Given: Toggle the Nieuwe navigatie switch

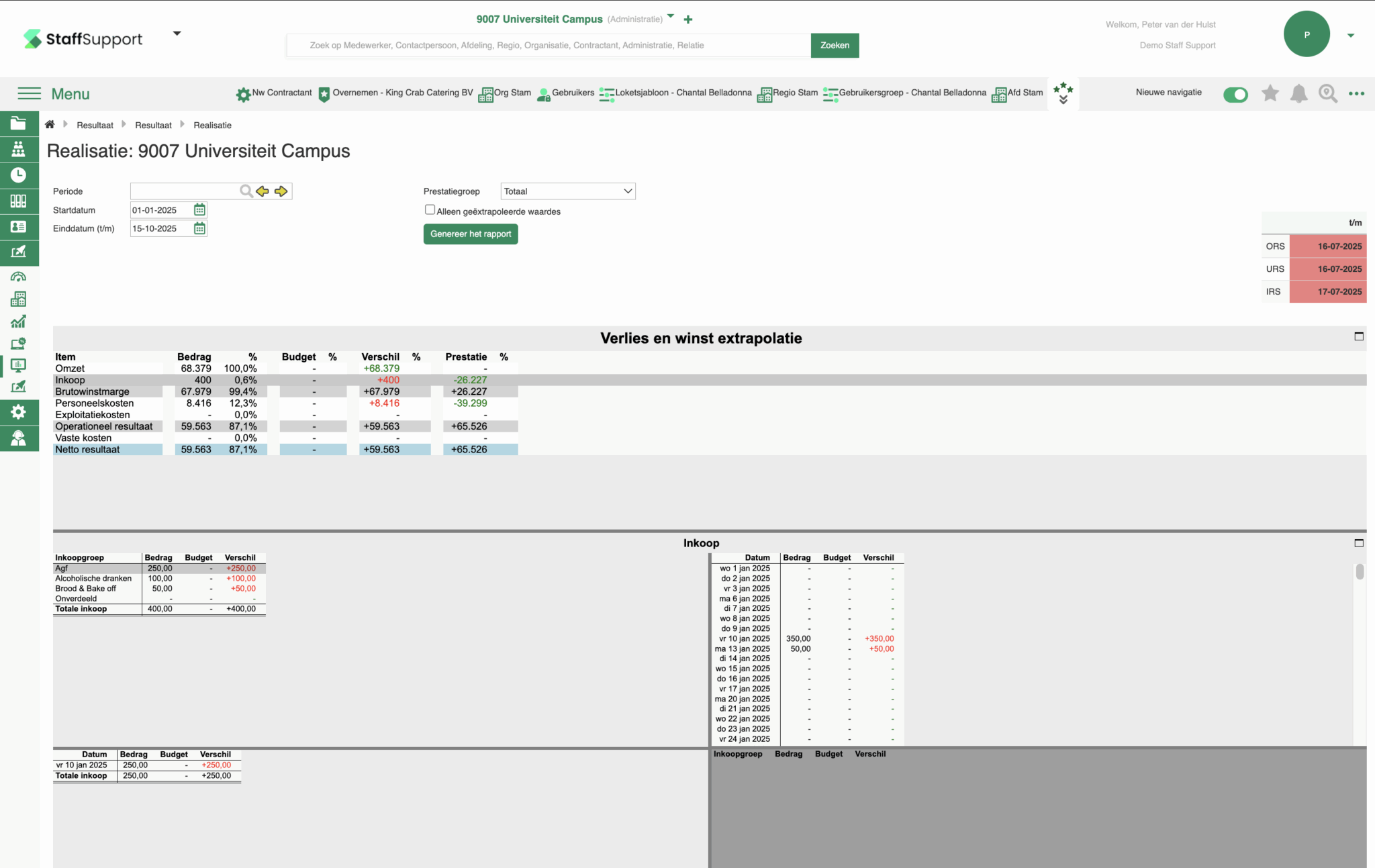Looking at the screenshot, I should 1235,95.
